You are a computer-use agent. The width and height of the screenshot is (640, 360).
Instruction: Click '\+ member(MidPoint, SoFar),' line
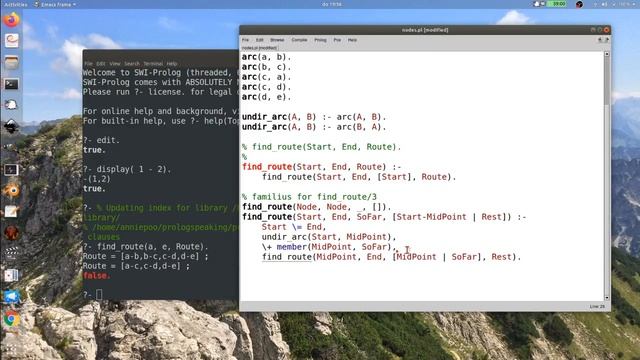pos(329,247)
